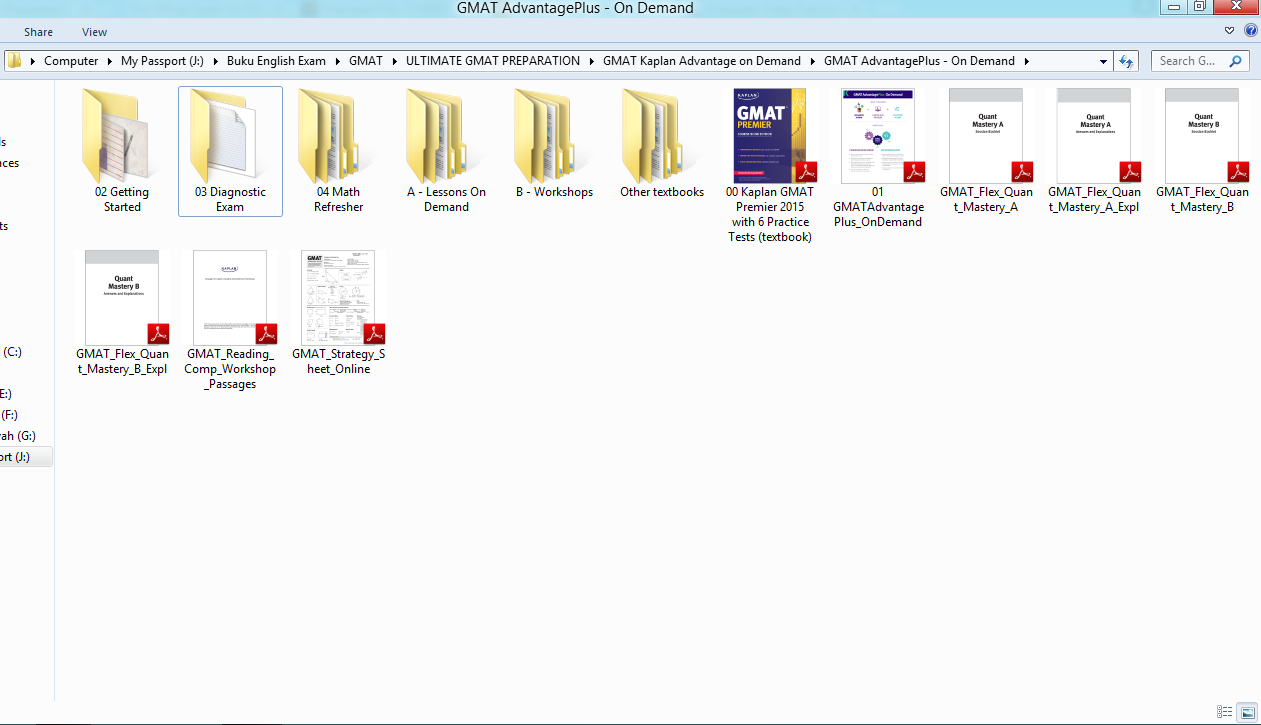Expand the ribbon with the chevron
Viewport: 1261px width, 725px height.
click(1232, 31)
